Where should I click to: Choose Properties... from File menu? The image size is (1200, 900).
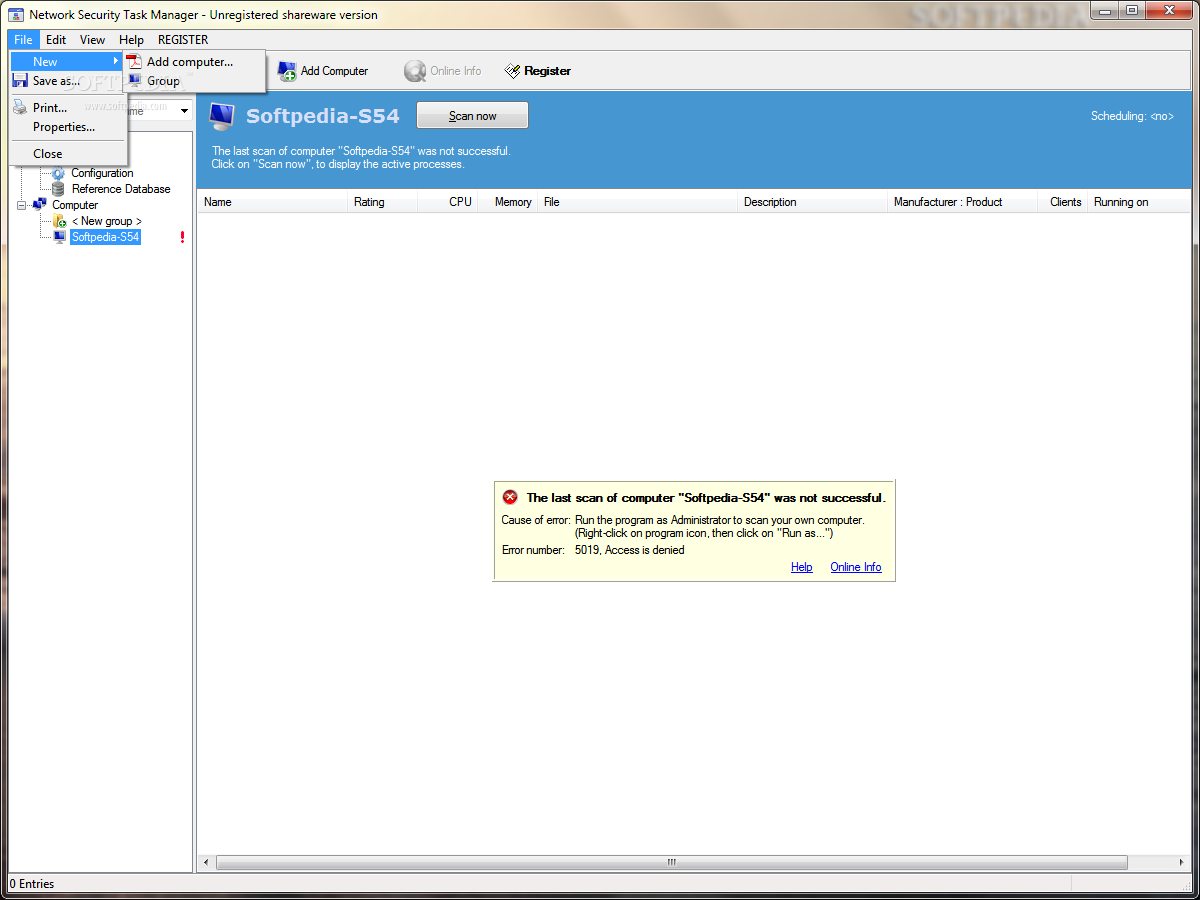point(68,127)
